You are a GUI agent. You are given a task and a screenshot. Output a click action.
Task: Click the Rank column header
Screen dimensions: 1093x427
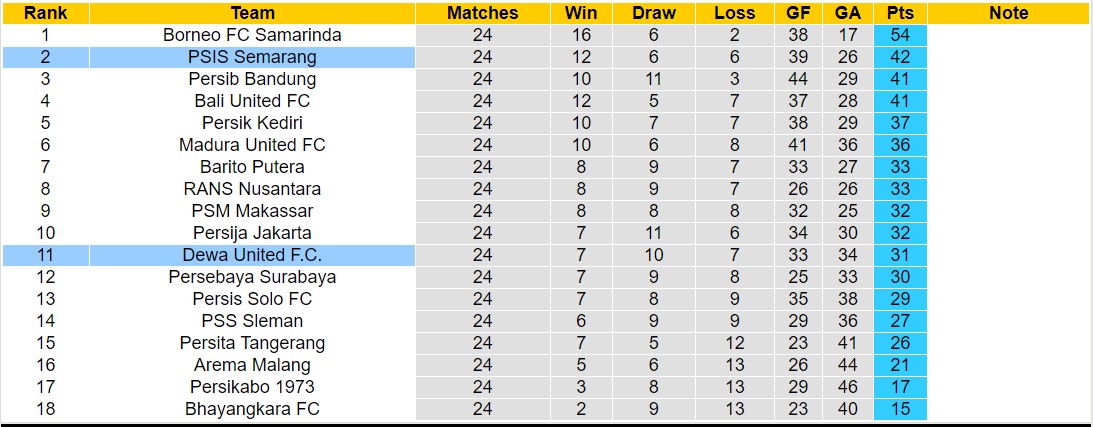pos(45,13)
